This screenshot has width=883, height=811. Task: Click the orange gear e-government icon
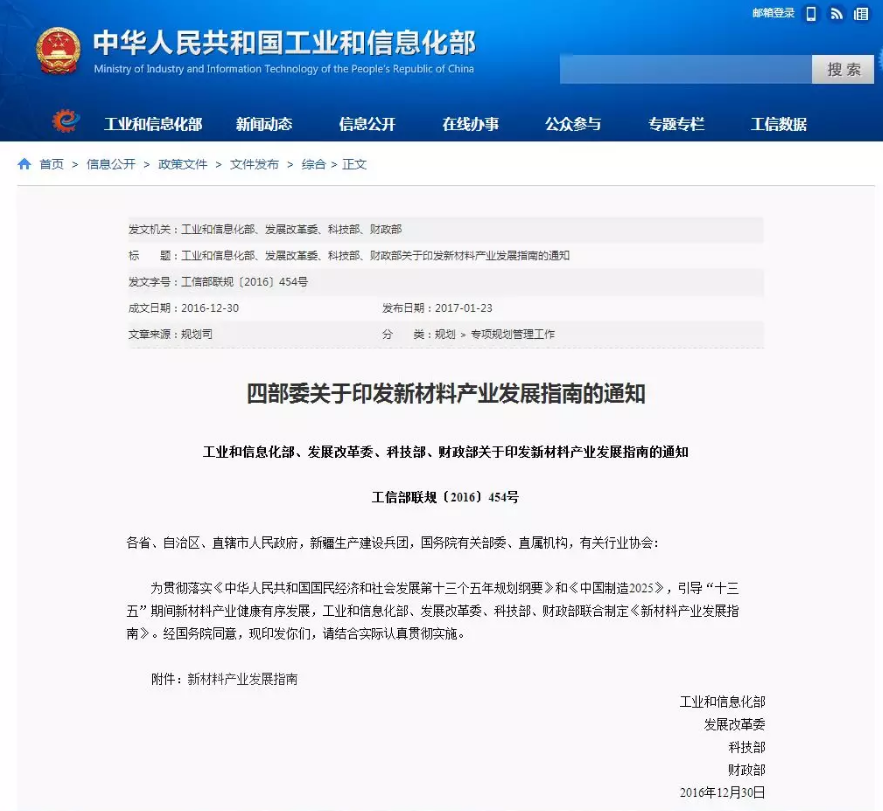pos(65,121)
